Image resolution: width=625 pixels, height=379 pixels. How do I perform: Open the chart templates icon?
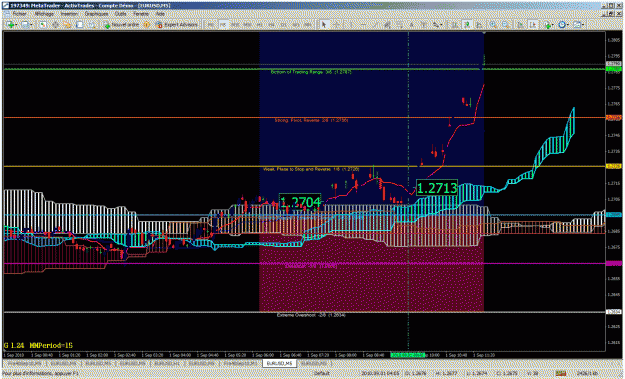pyautogui.click(x=576, y=25)
